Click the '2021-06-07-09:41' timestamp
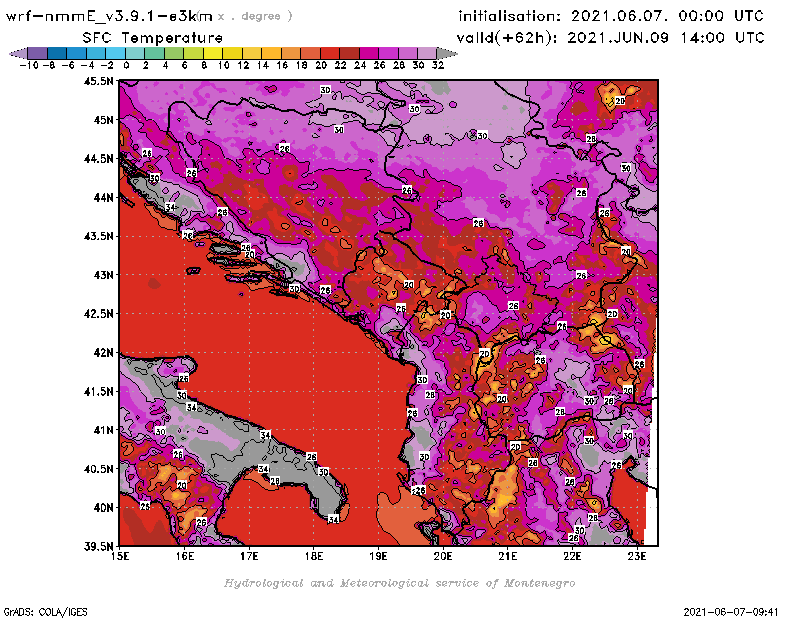The width and height of the screenshot is (800, 618). click(731, 612)
